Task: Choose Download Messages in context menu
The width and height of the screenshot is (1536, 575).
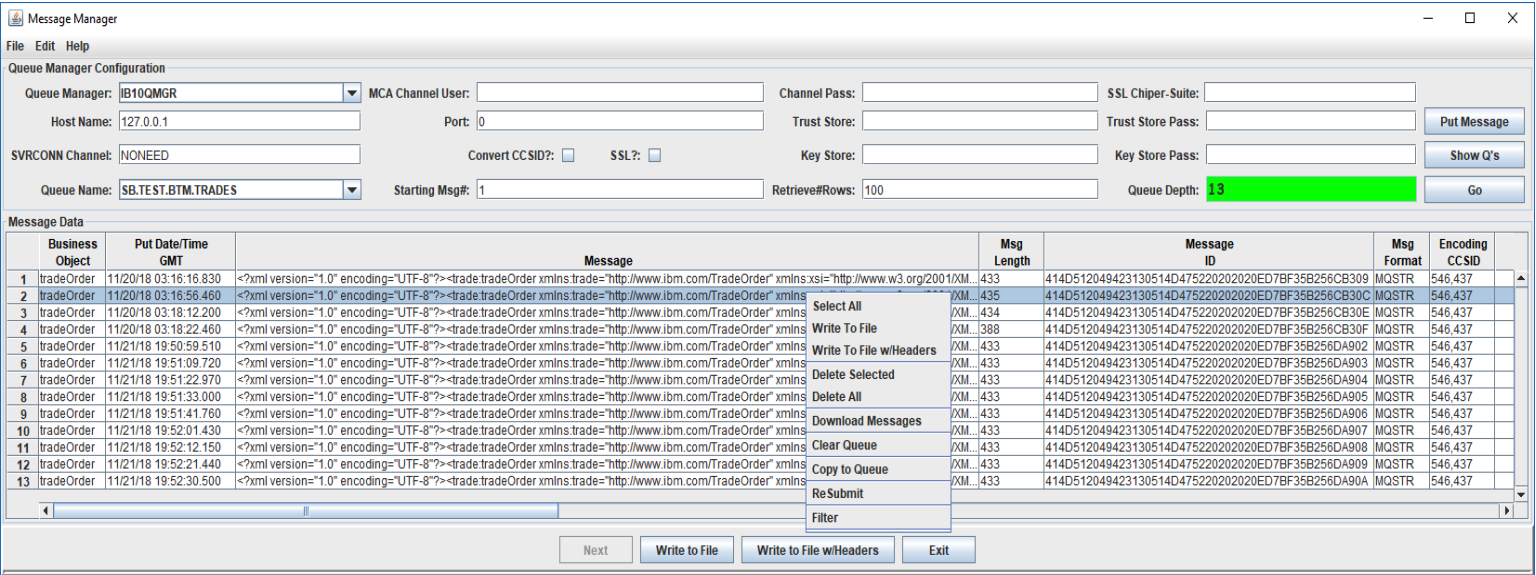Action: [878, 421]
